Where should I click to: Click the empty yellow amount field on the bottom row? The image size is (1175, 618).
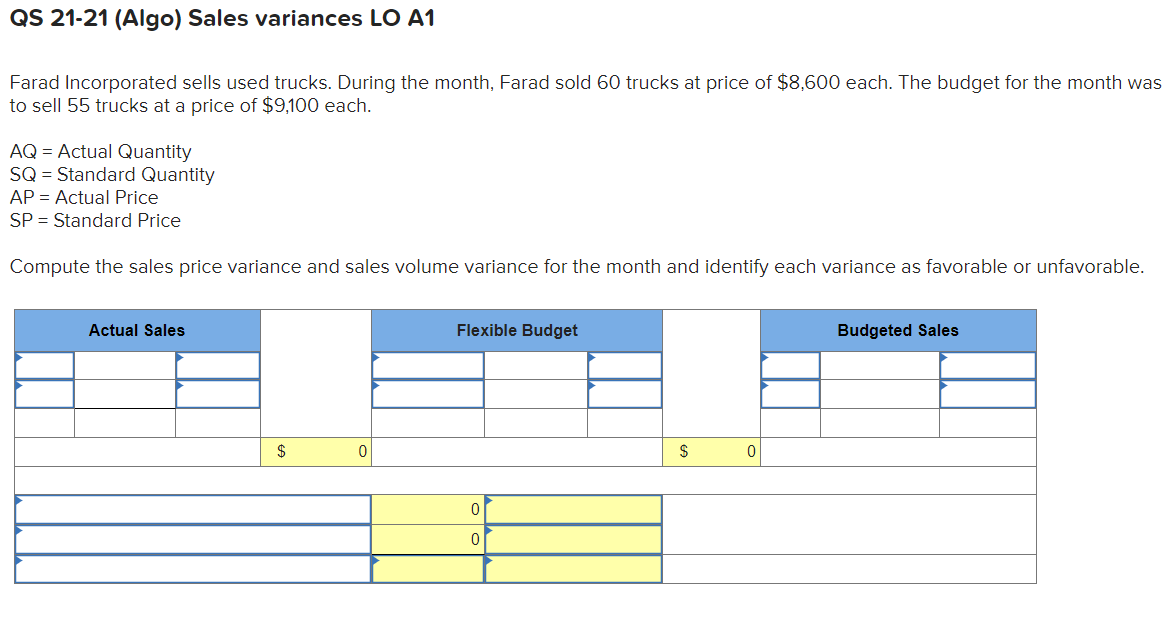430,568
